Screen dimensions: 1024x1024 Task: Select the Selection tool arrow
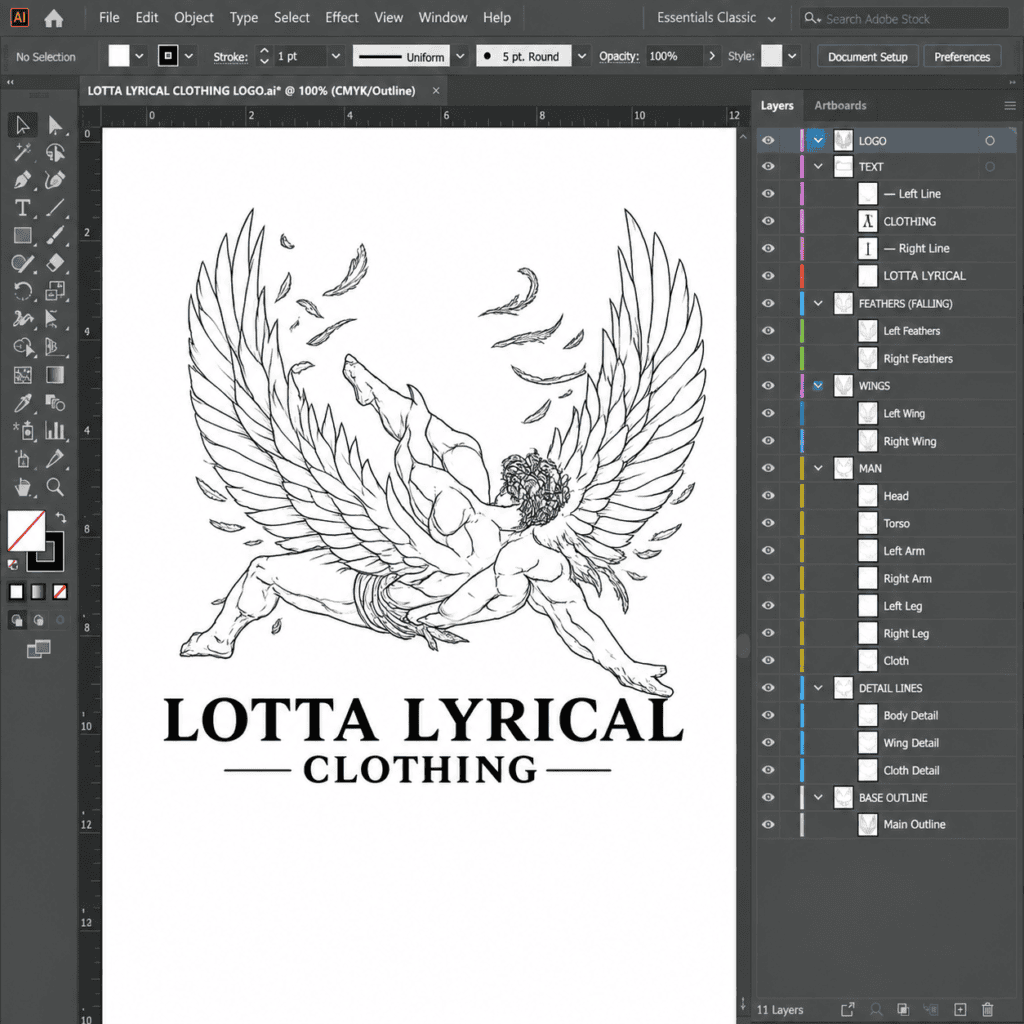[22, 124]
